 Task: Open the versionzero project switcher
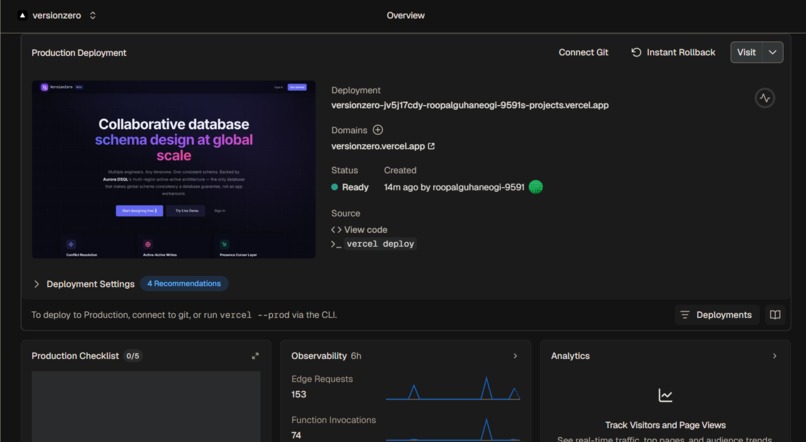coord(93,15)
